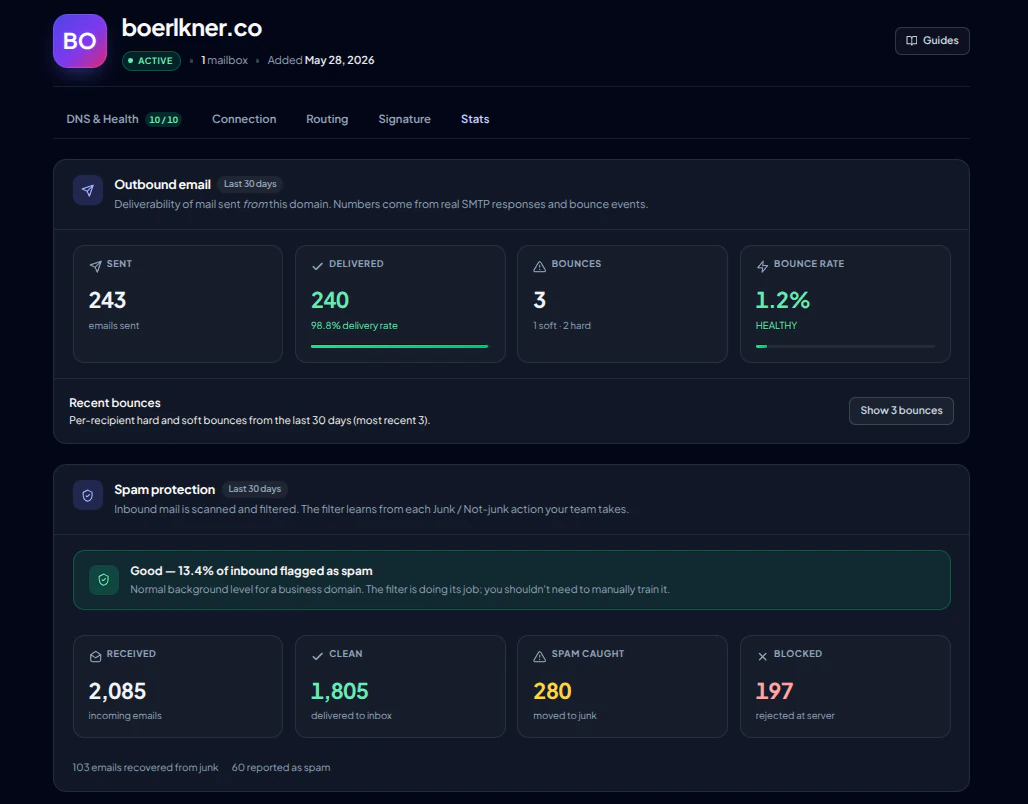Click the Delivered checkmark icon
Image resolution: width=1028 pixels, height=804 pixels.
317,266
